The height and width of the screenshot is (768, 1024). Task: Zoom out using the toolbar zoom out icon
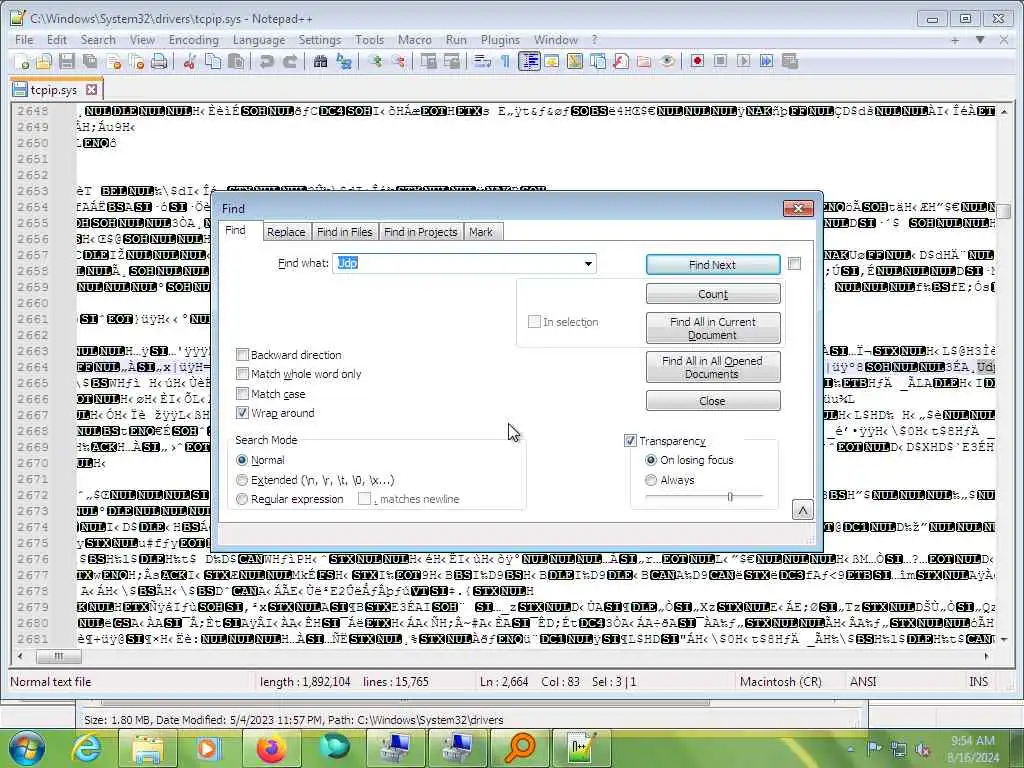pos(398,61)
